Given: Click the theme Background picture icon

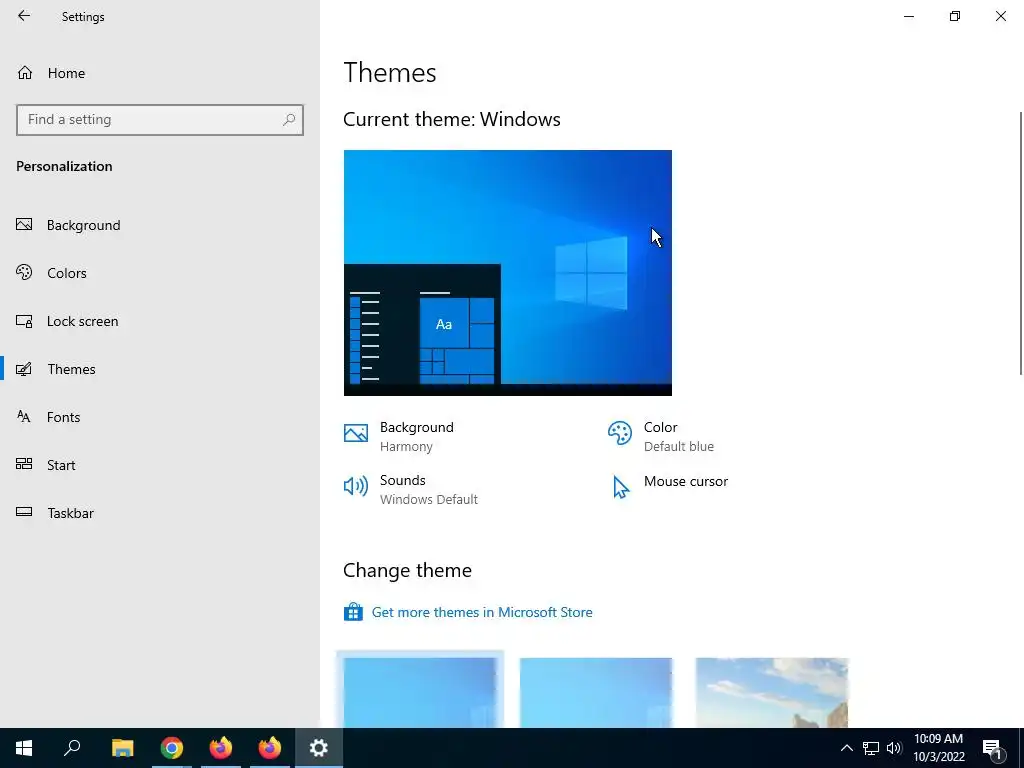Looking at the screenshot, I should [x=356, y=433].
